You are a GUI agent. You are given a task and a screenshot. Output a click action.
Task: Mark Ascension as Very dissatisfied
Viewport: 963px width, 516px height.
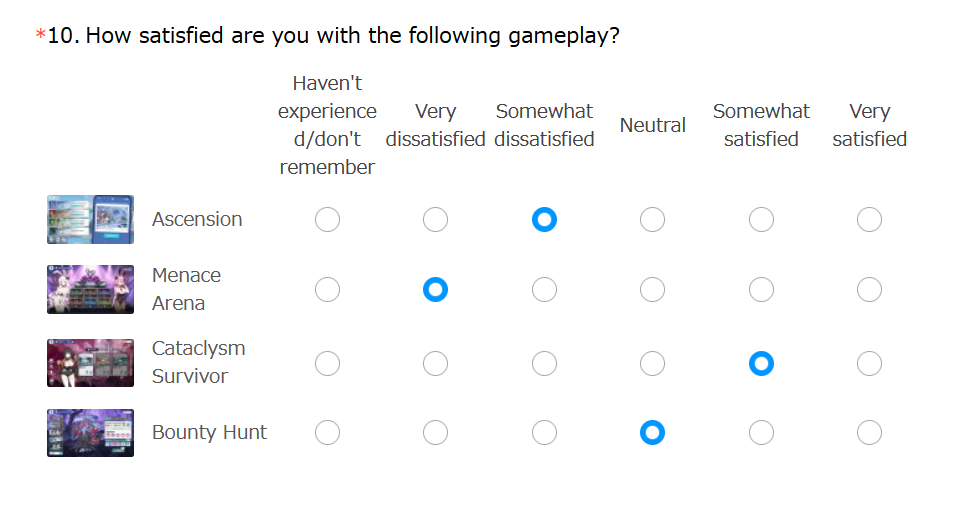point(435,219)
